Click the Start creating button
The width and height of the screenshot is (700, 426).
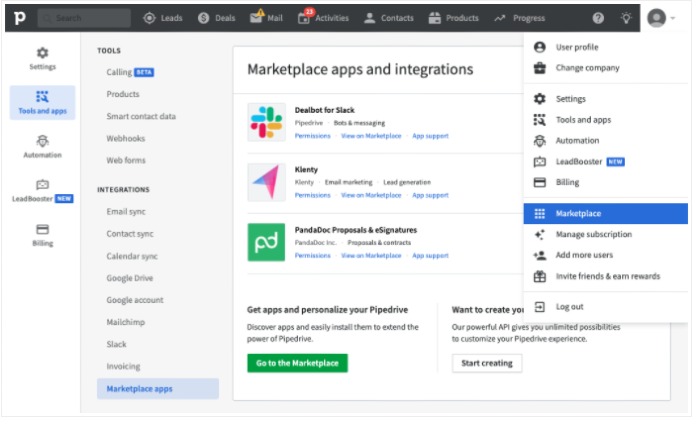coord(487,363)
